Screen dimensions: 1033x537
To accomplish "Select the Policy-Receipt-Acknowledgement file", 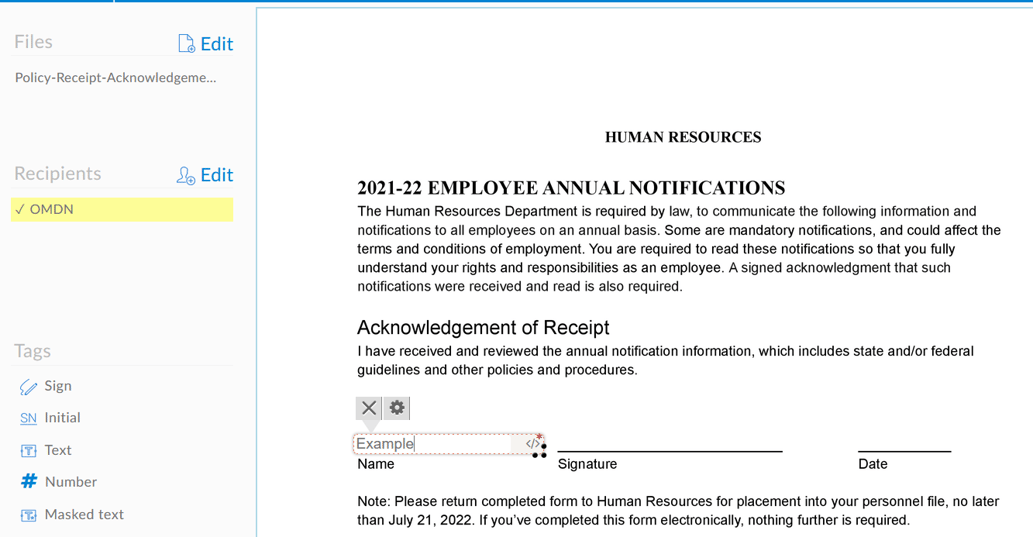I will tap(115, 77).
